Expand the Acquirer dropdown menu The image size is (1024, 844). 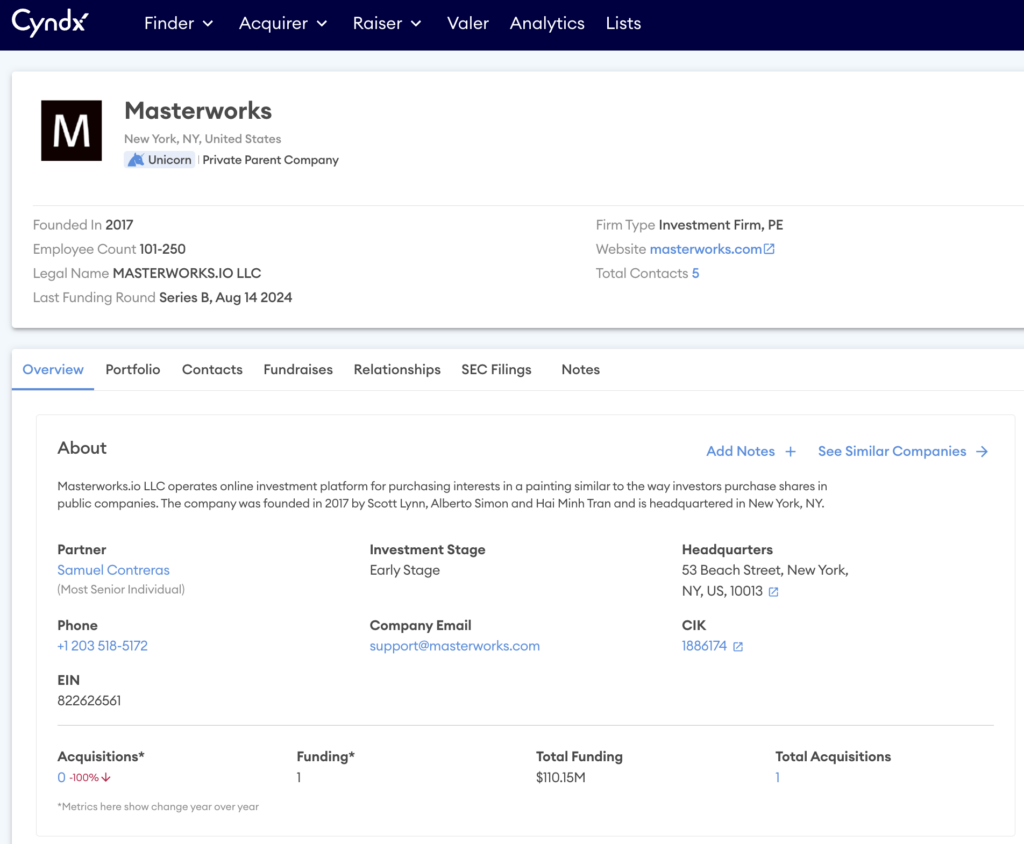(283, 24)
